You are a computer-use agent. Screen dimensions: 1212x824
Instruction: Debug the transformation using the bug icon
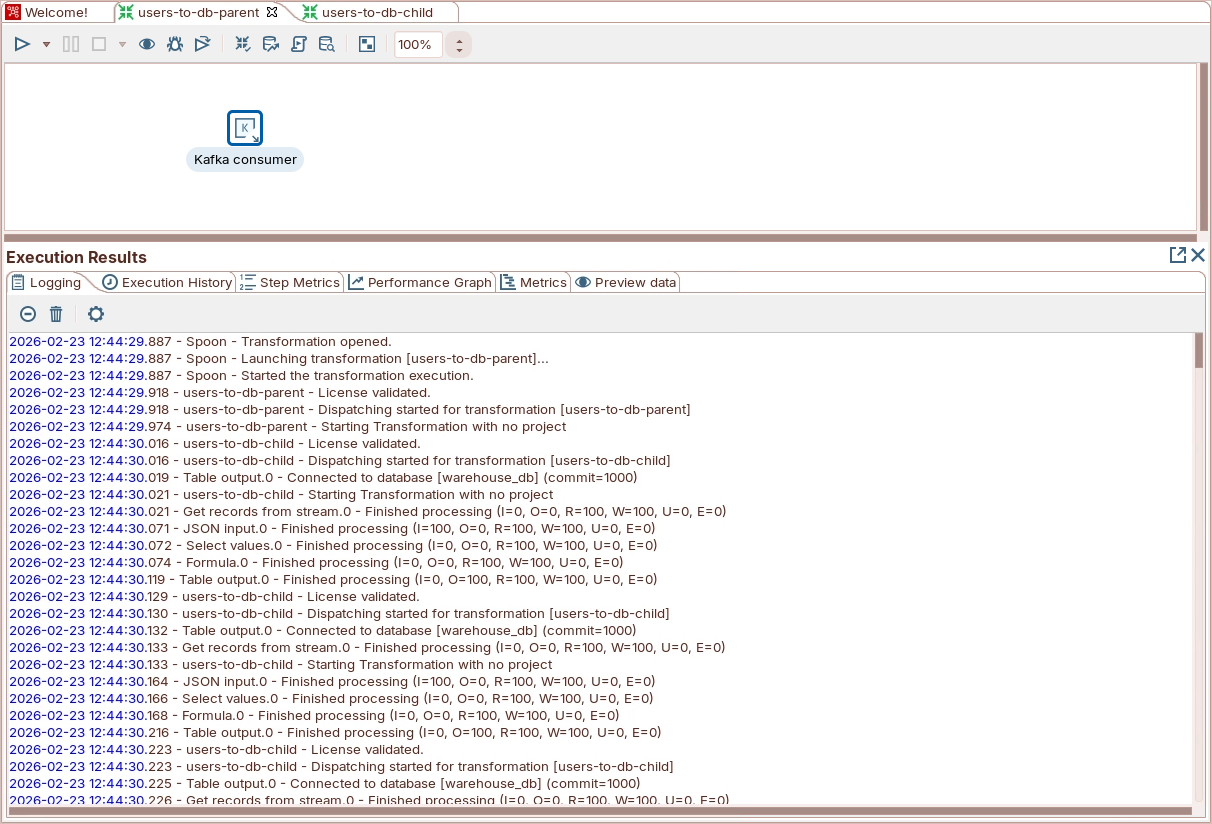pos(175,45)
